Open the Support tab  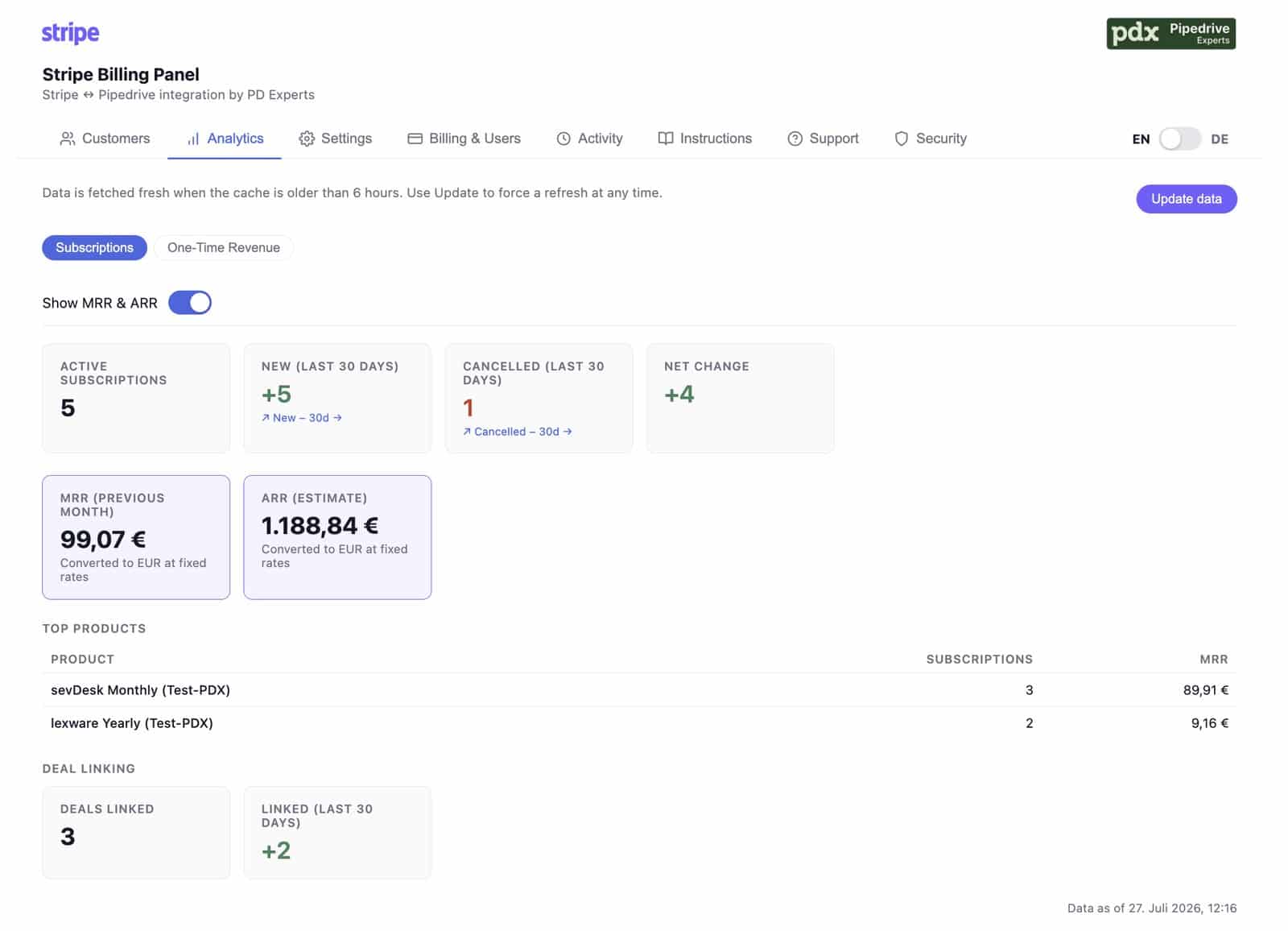(x=823, y=139)
